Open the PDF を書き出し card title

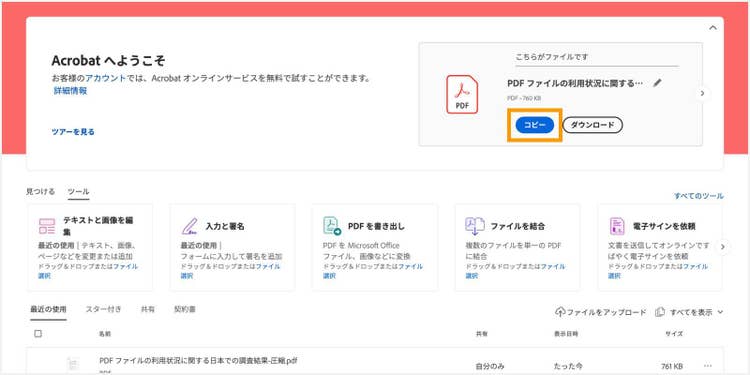(x=376, y=226)
